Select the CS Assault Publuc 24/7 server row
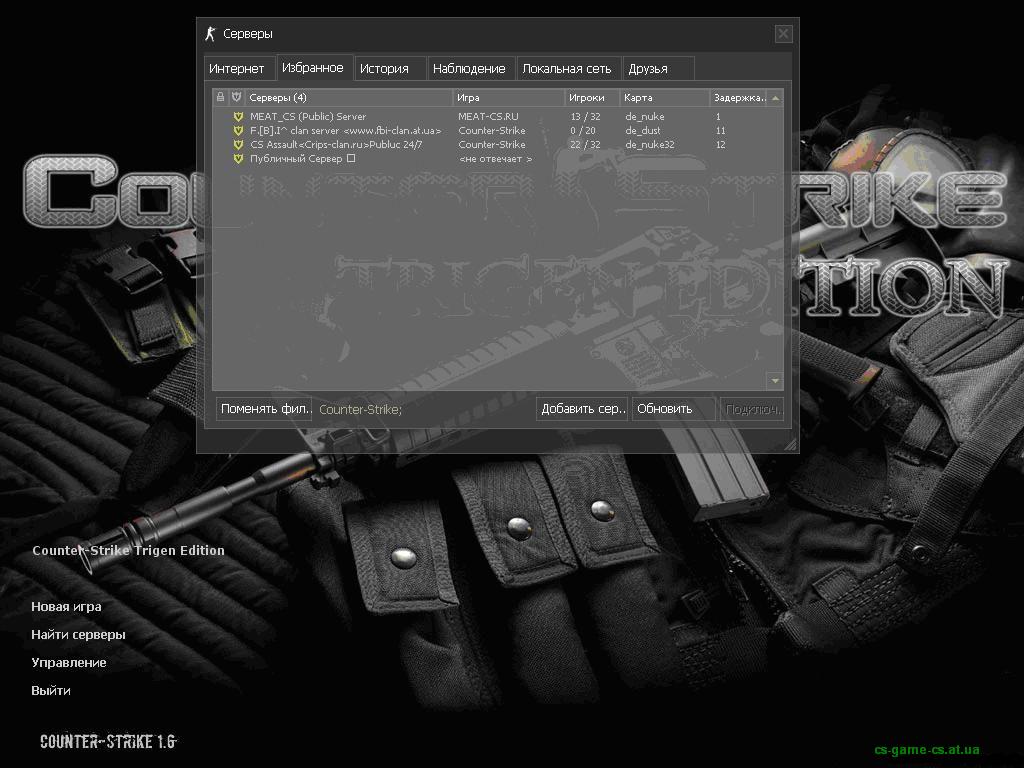This screenshot has height=768, width=1024. pos(400,145)
